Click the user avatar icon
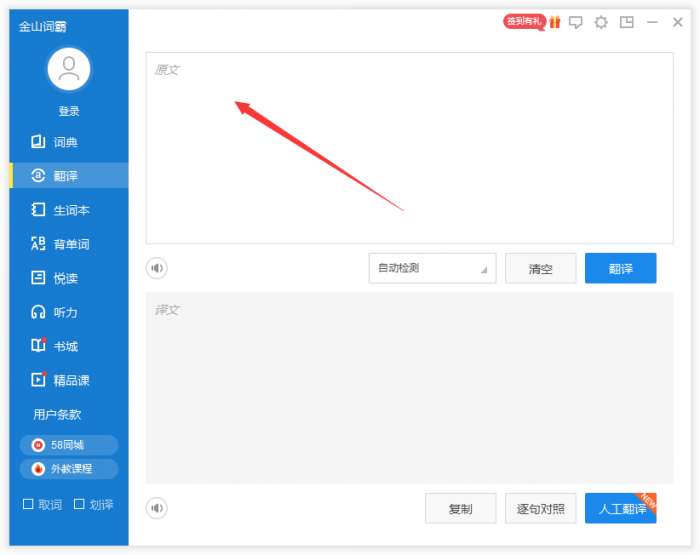700x555 pixels. (69, 69)
